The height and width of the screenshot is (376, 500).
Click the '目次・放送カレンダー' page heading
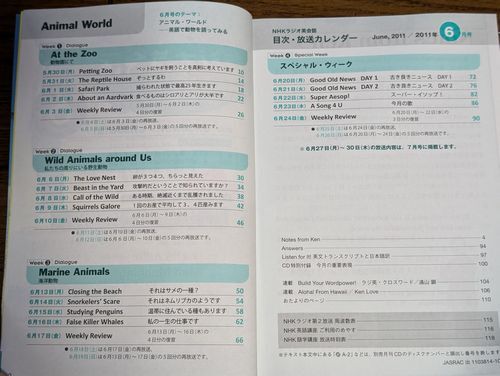coord(315,39)
